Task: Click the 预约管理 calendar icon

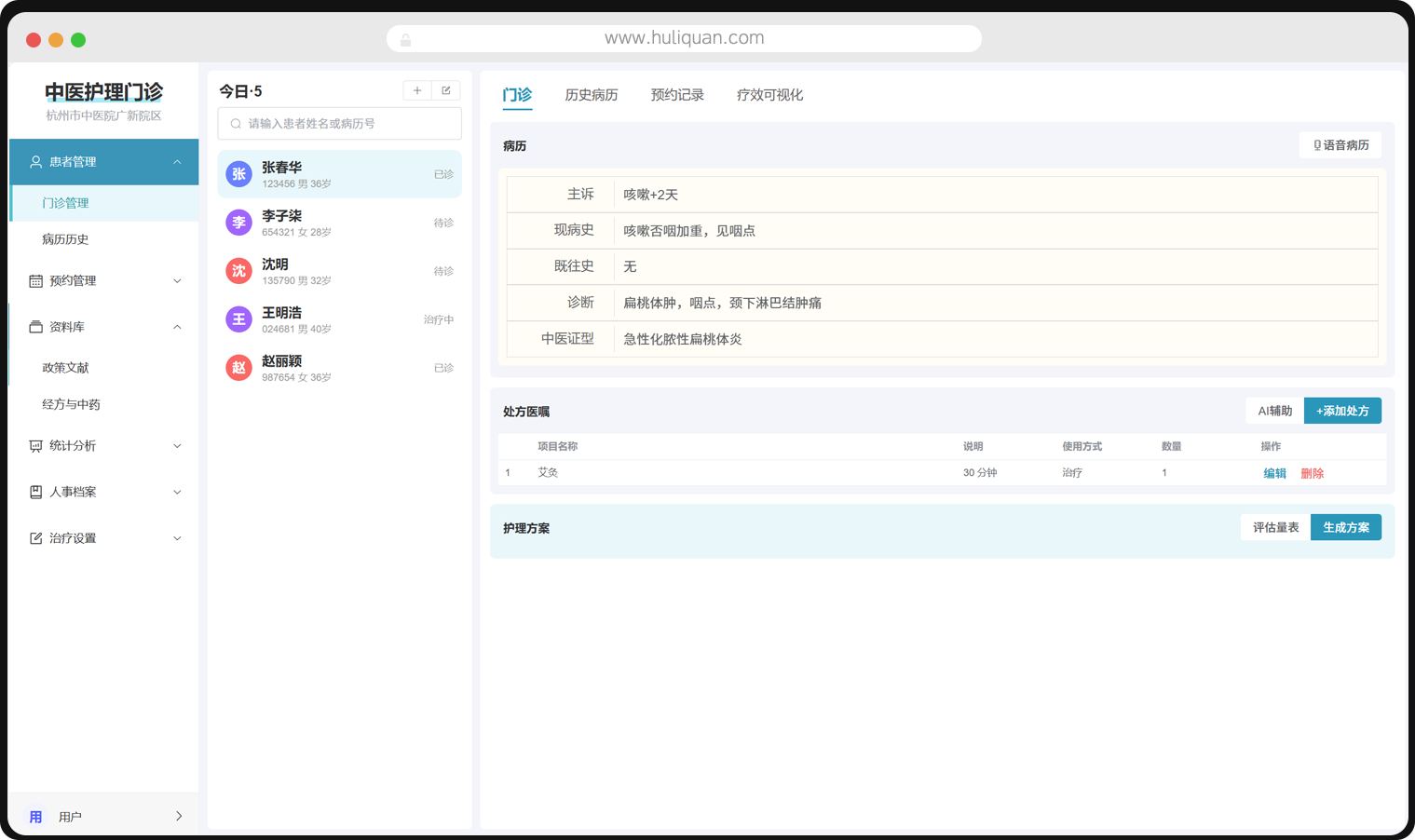Action: pos(35,281)
